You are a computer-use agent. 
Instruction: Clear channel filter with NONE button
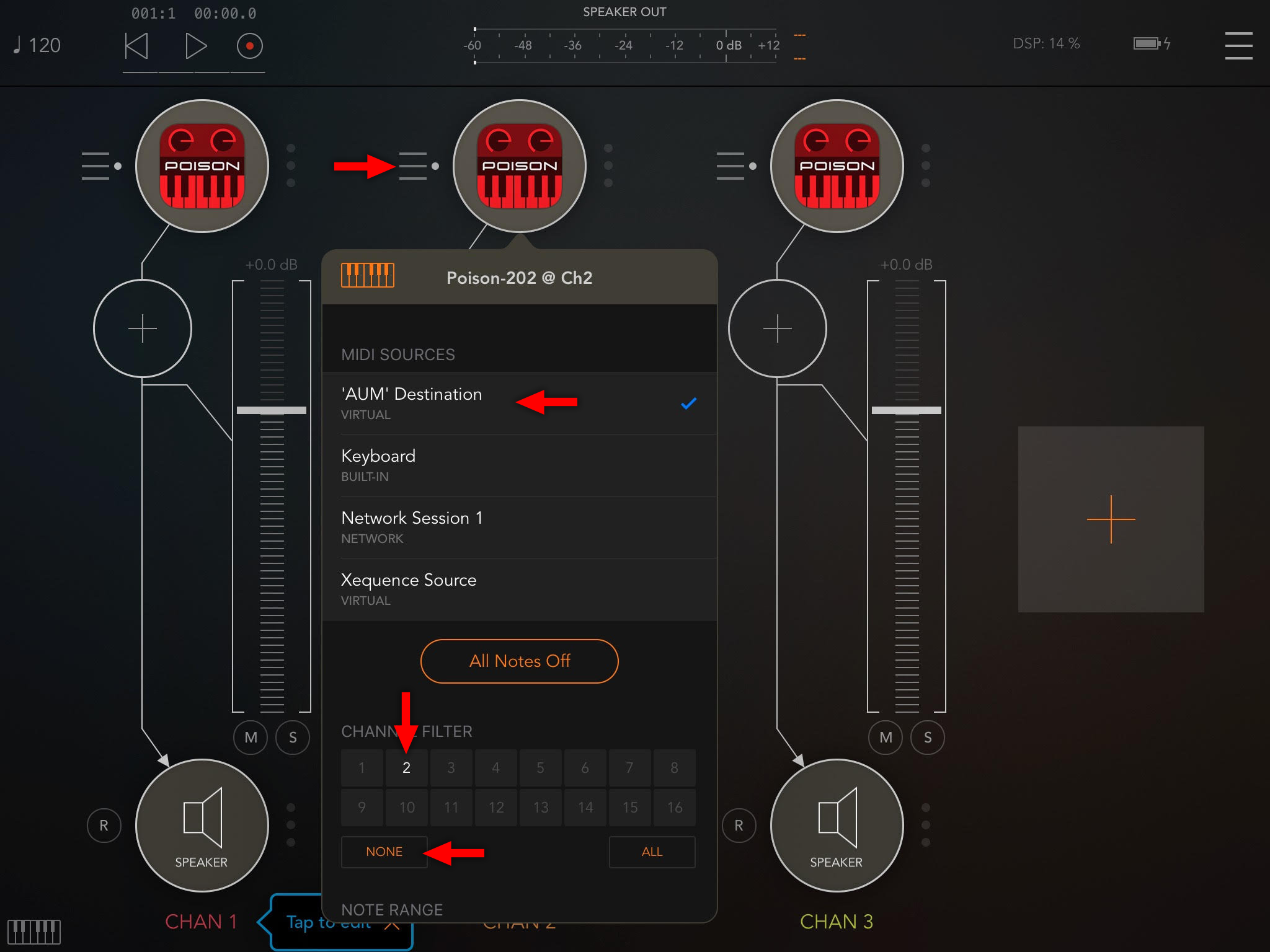[384, 852]
